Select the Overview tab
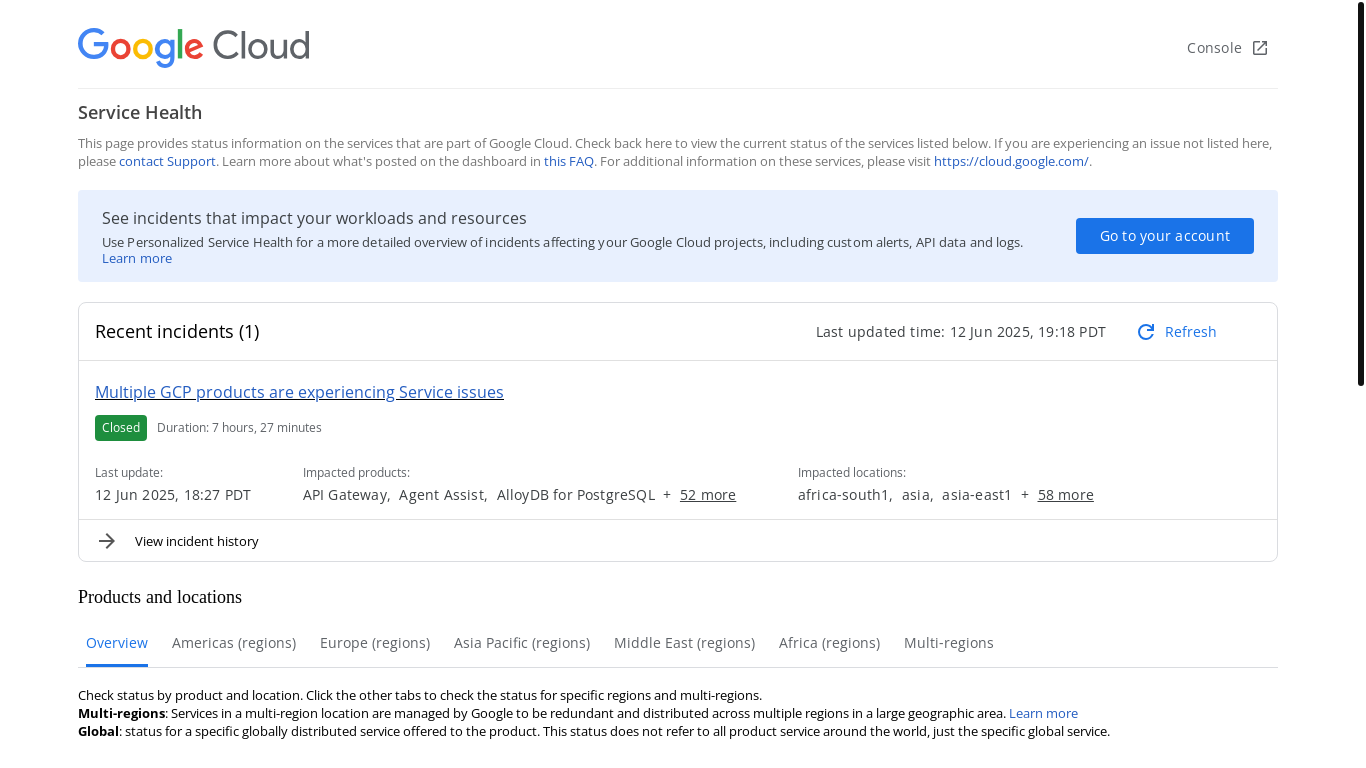The height and width of the screenshot is (768, 1366). point(117,643)
